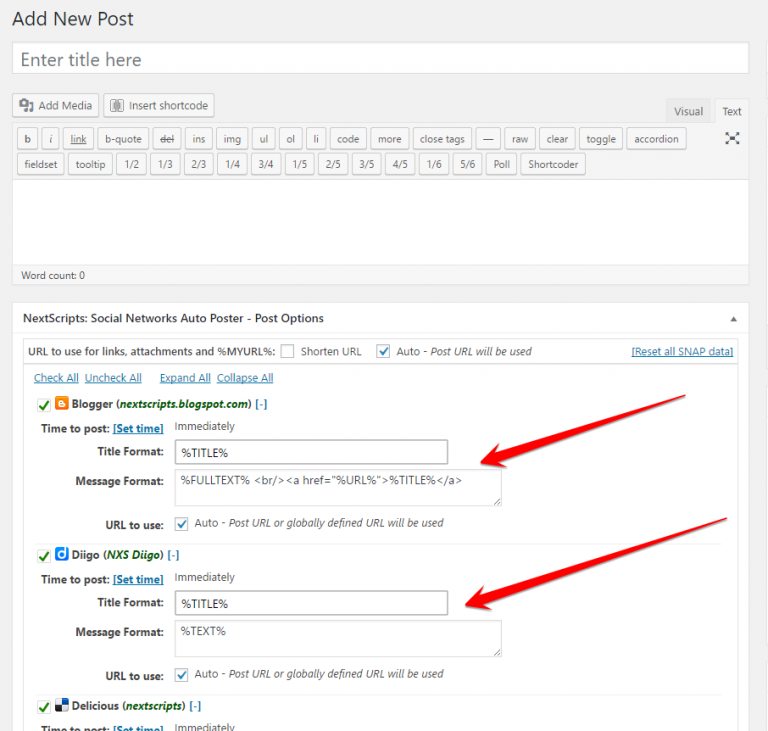Insert the more tag
768x731 pixels.
point(389,139)
